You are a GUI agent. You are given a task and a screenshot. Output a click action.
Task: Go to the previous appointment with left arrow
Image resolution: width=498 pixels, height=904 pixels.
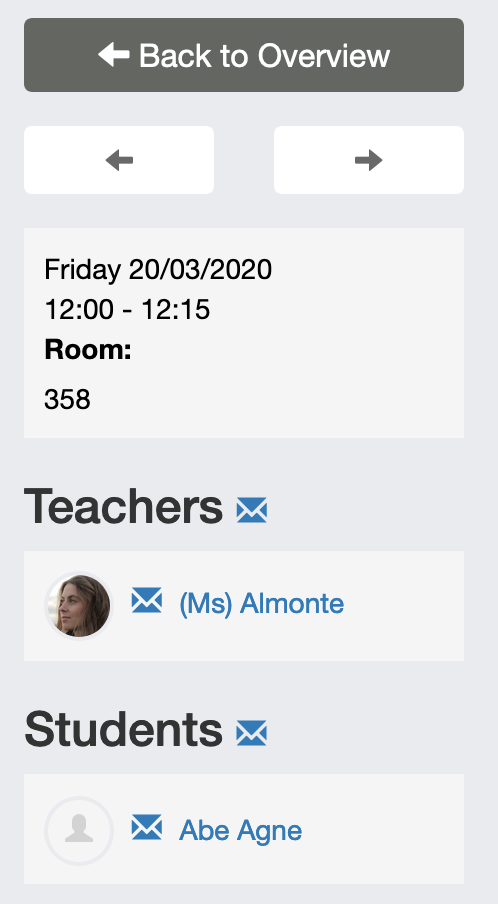click(x=119, y=160)
